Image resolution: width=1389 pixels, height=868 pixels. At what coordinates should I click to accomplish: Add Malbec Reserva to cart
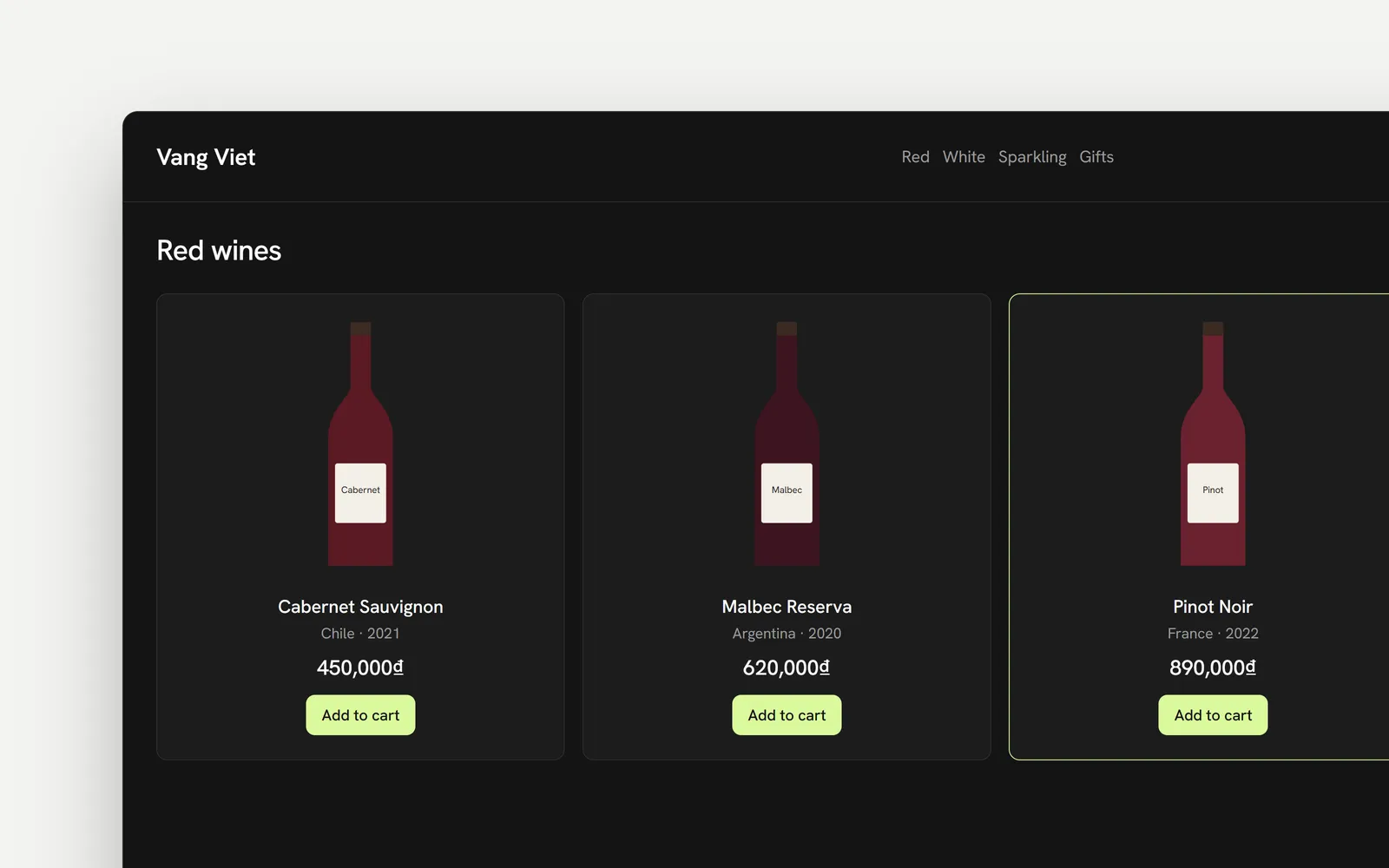pyautogui.click(x=787, y=715)
